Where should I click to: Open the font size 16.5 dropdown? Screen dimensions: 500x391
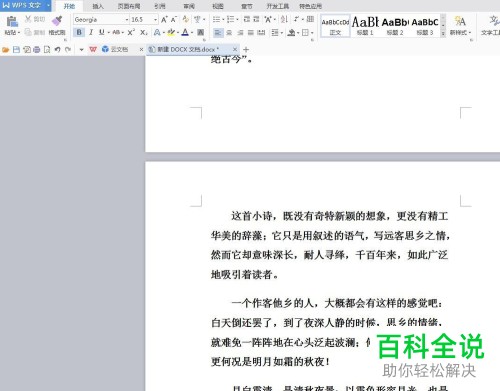point(155,20)
